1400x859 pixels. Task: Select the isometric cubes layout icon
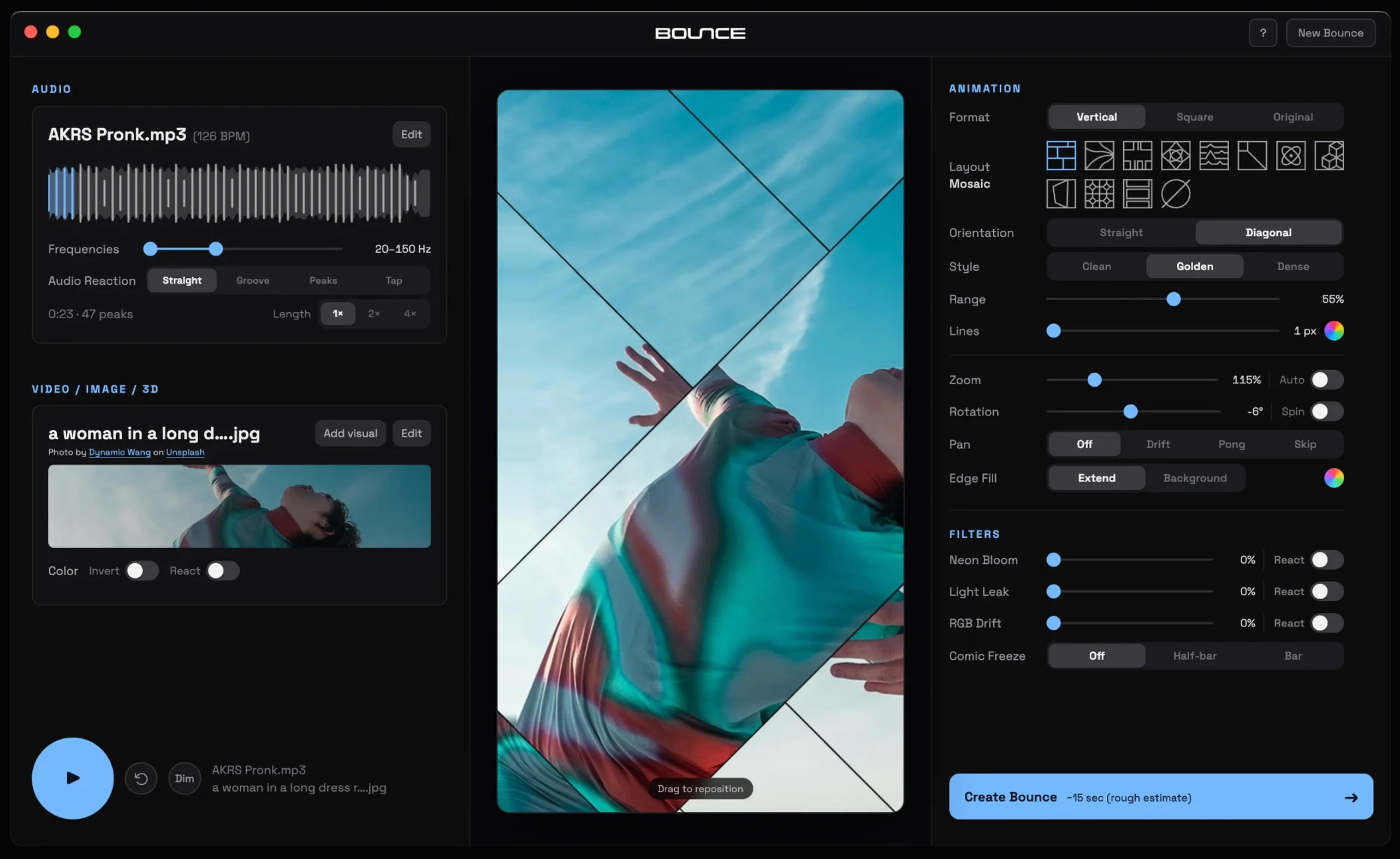pyautogui.click(x=1329, y=156)
